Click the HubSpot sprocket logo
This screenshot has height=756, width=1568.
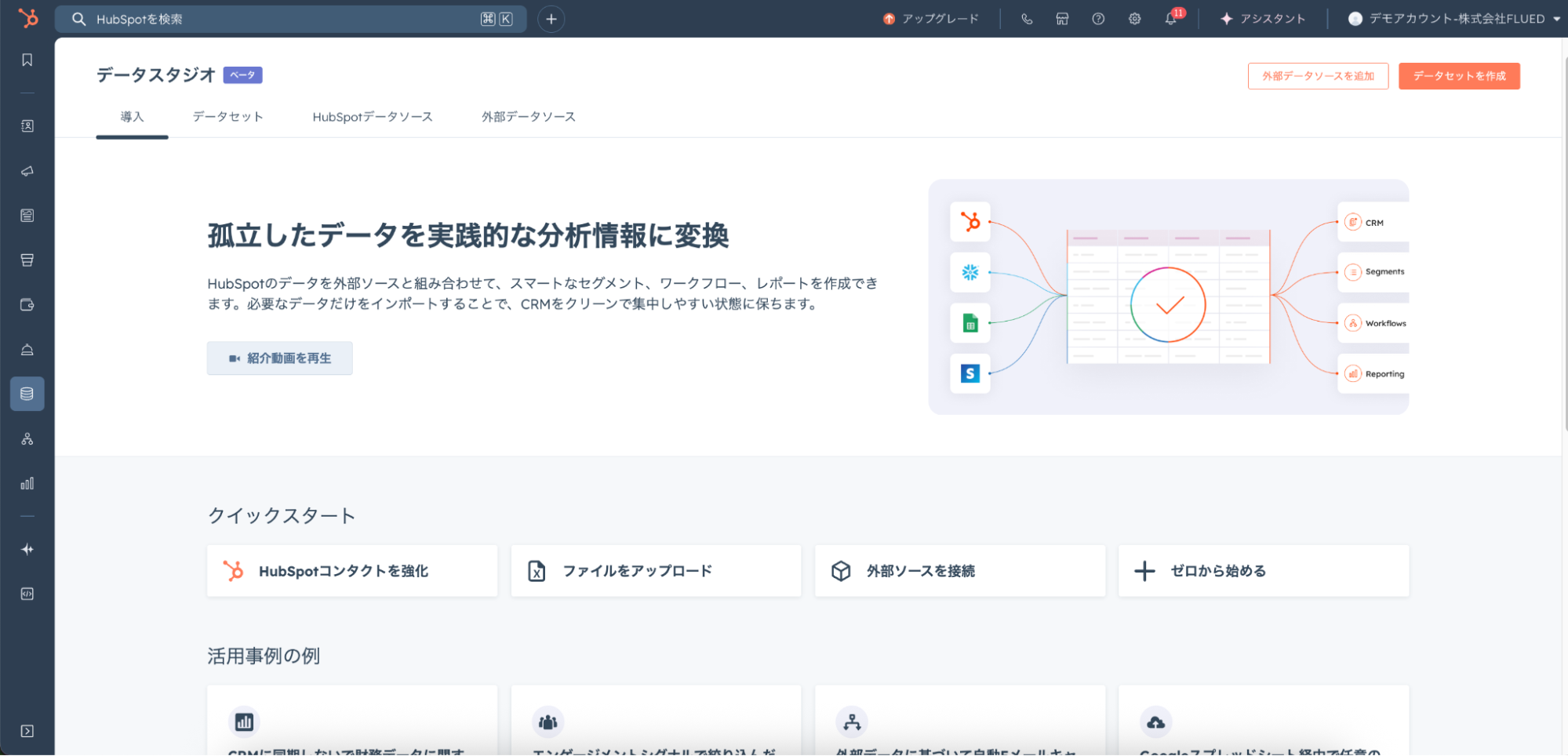click(x=27, y=18)
